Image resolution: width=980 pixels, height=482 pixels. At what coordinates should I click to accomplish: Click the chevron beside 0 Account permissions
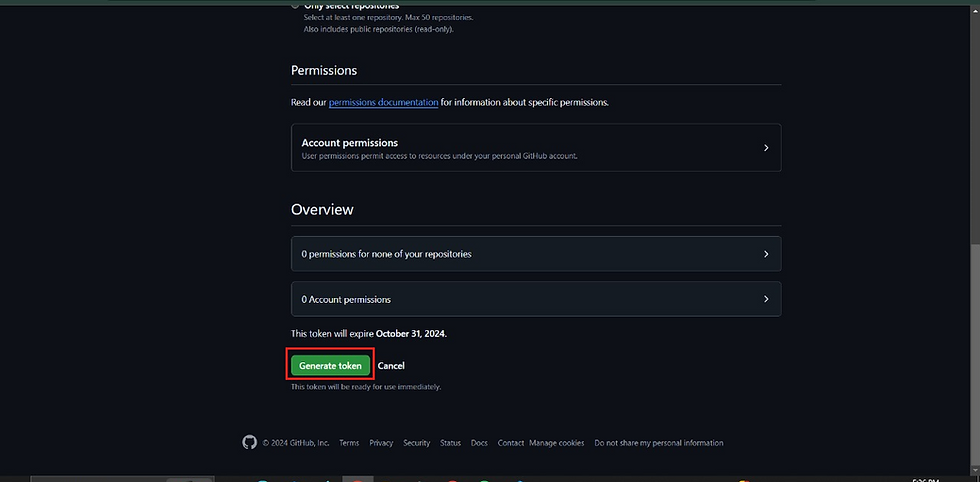pyautogui.click(x=766, y=299)
